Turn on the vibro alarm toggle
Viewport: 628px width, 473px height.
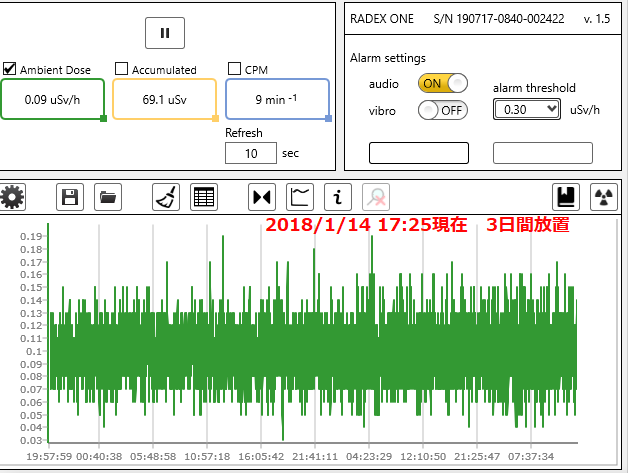[443, 110]
